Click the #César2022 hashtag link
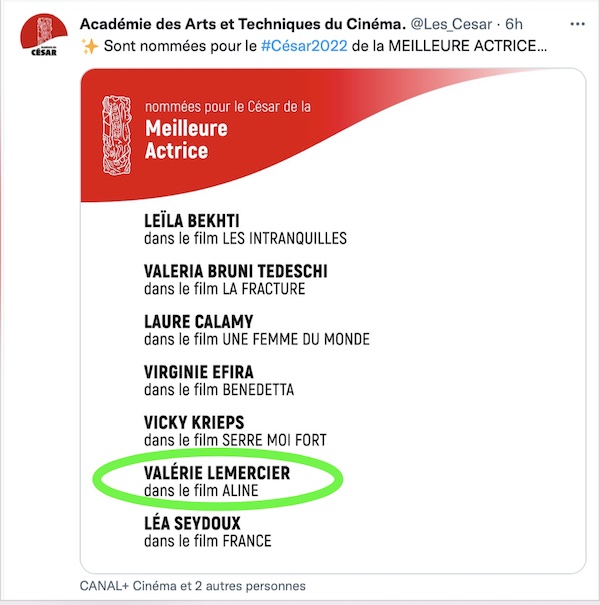600x605 pixels. tap(304, 46)
